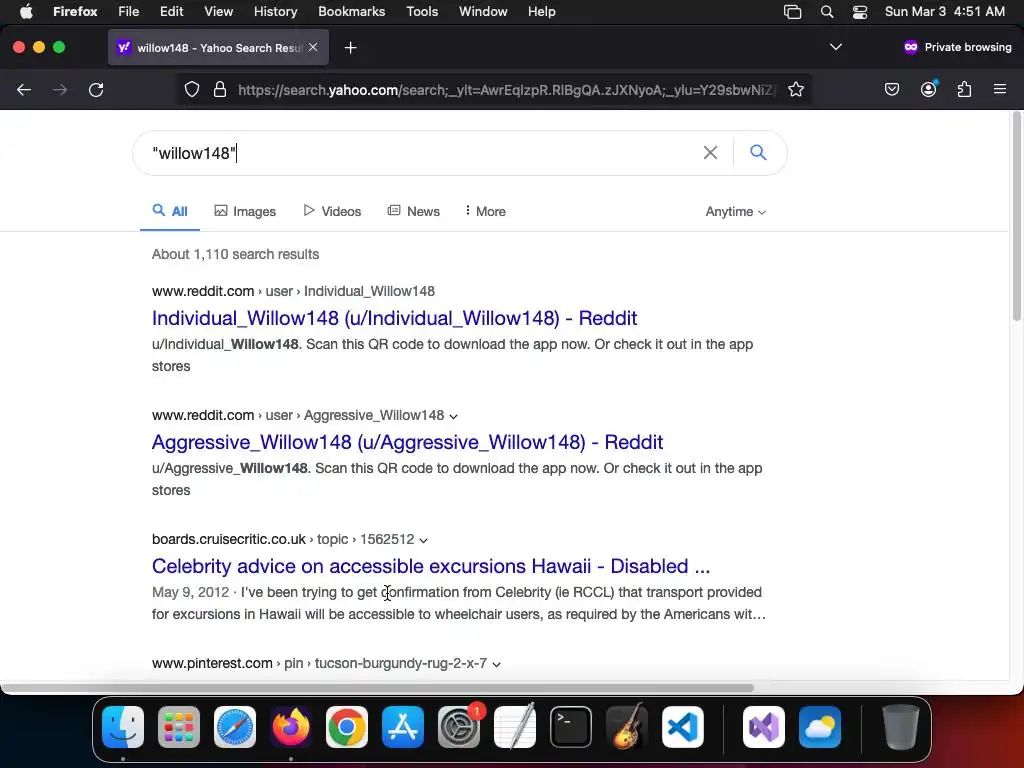
Task: Expand the list all tabs chevron
Action: click(x=835, y=47)
